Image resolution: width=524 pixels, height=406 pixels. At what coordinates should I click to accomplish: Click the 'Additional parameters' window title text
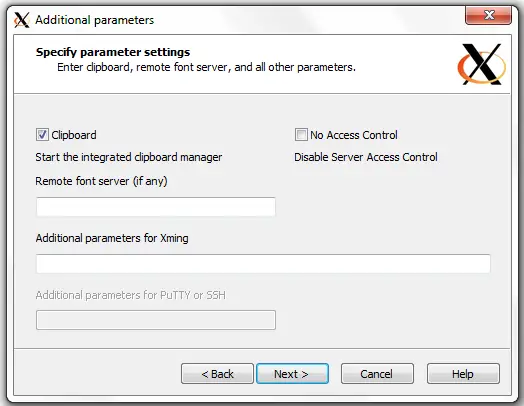pos(95,20)
